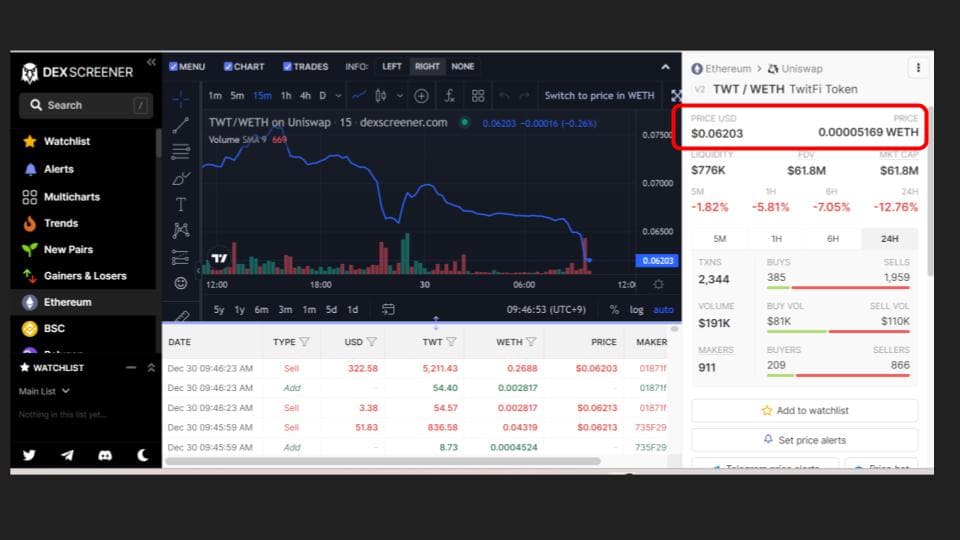Open the indicator templates grid icon
The height and width of the screenshot is (540, 960).
tap(478, 96)
